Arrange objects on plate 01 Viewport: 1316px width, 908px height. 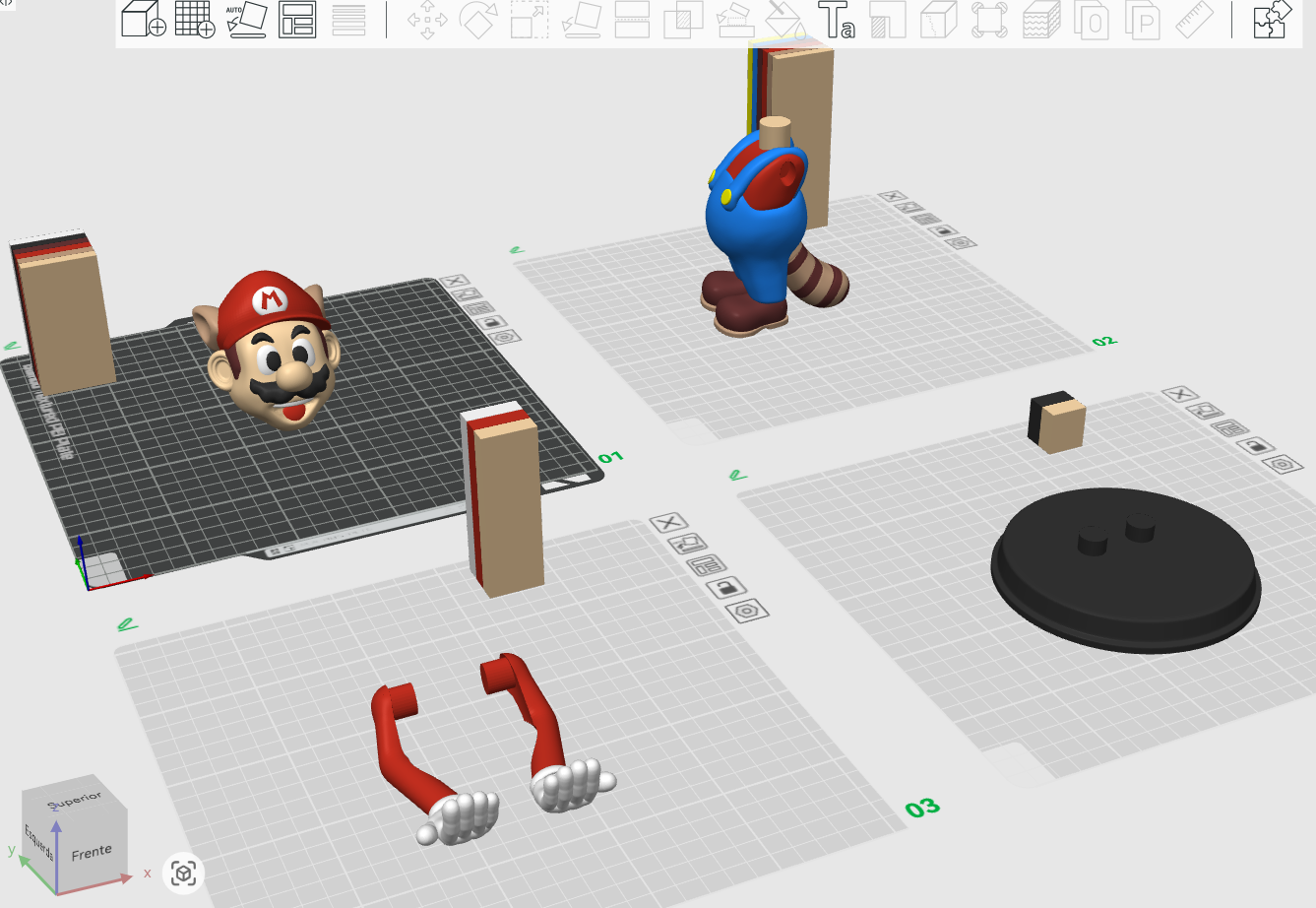click(x=479, y=308)
